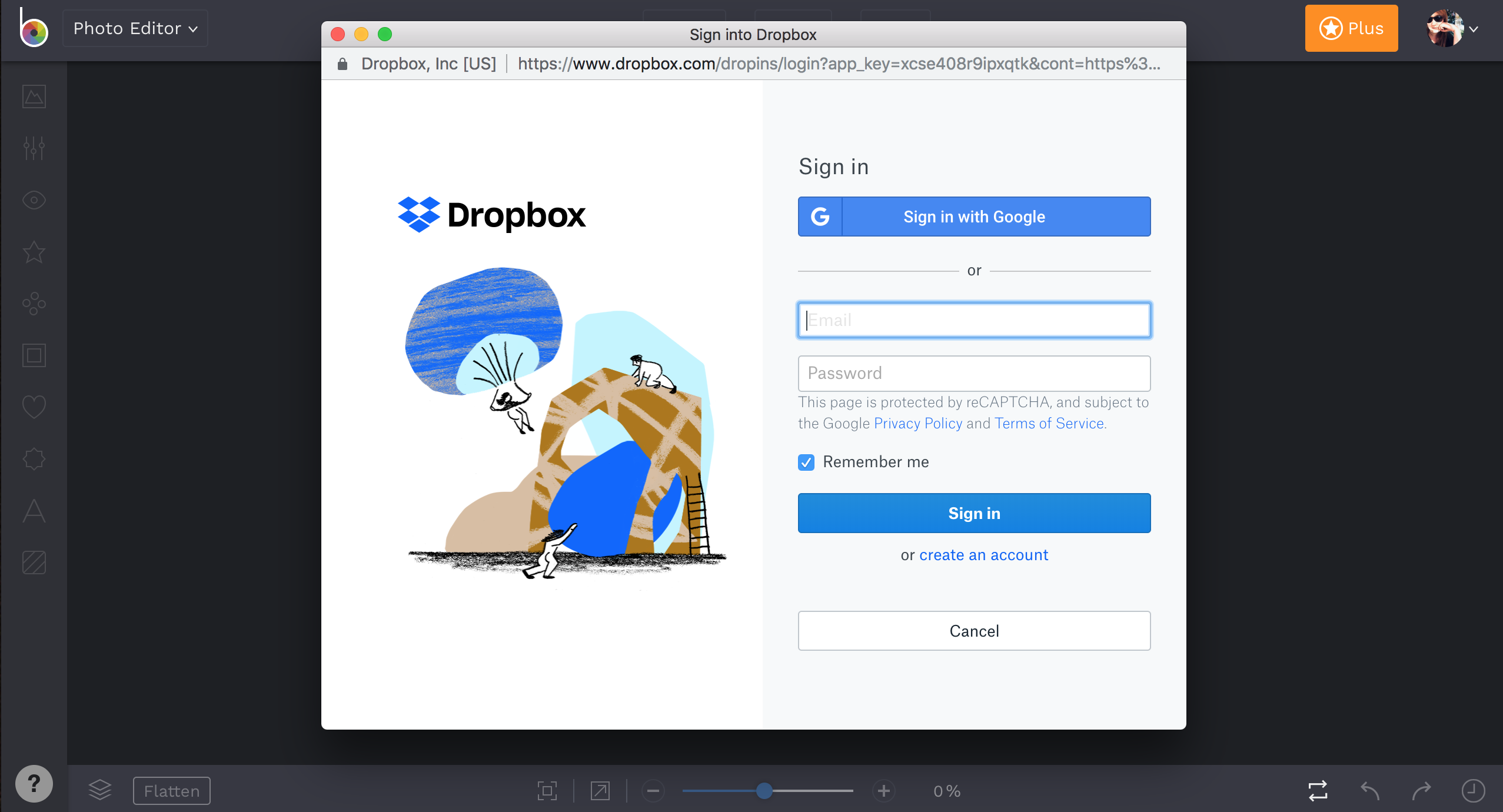
Task: Click the Dropbox logo
Action: [x=492, y=214]
